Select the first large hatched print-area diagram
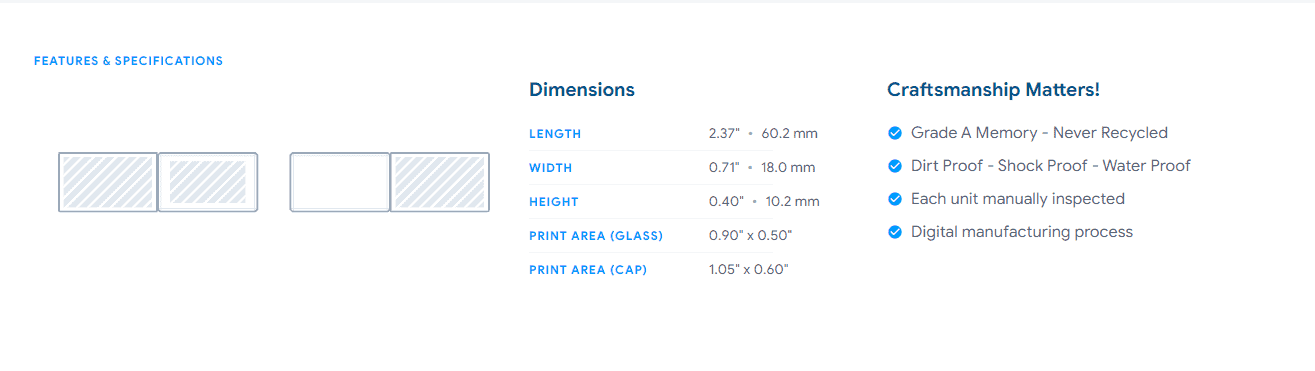This screenshot has width=1315, height=371. [108, 182]
